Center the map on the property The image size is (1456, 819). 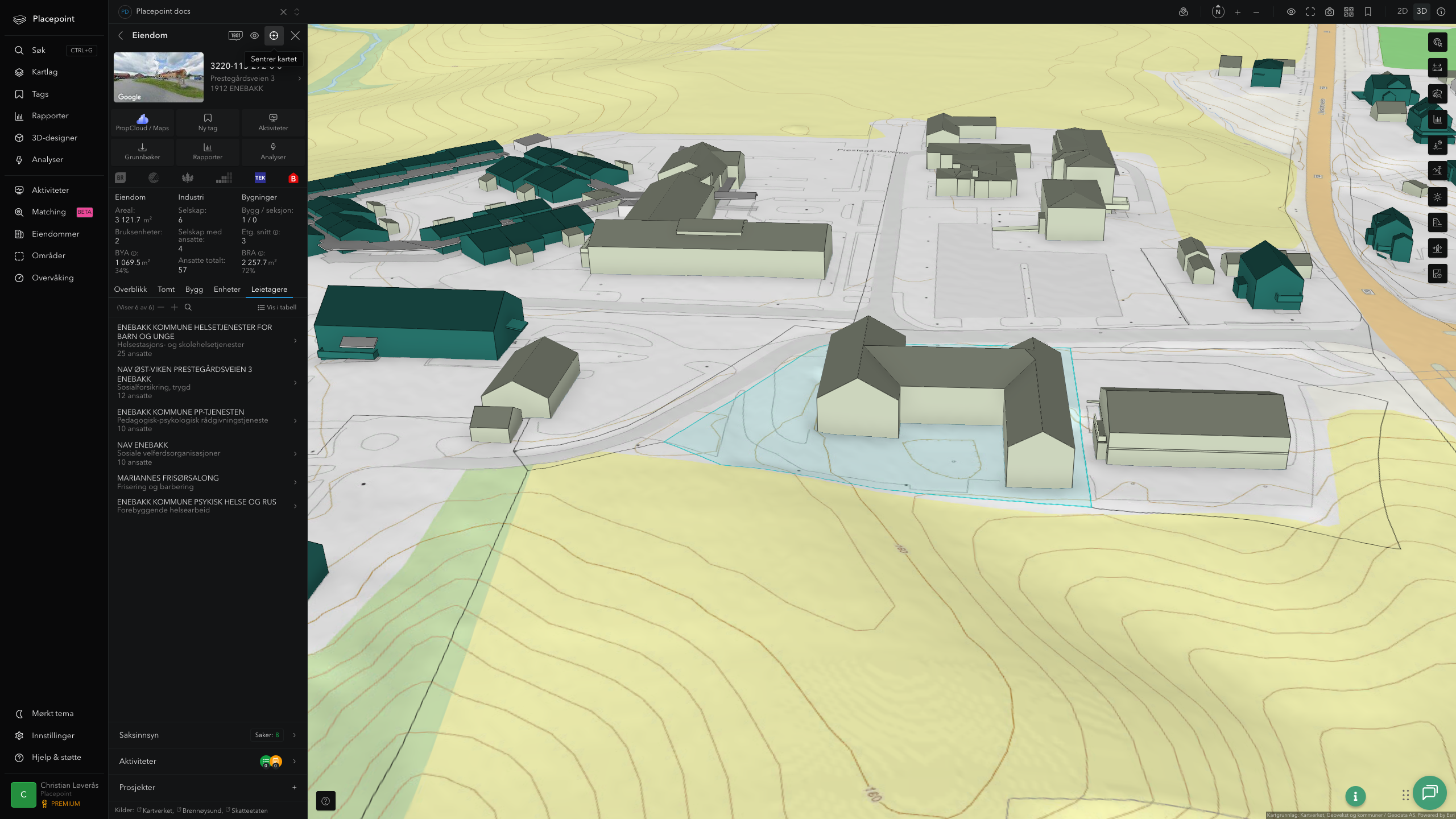274,35
